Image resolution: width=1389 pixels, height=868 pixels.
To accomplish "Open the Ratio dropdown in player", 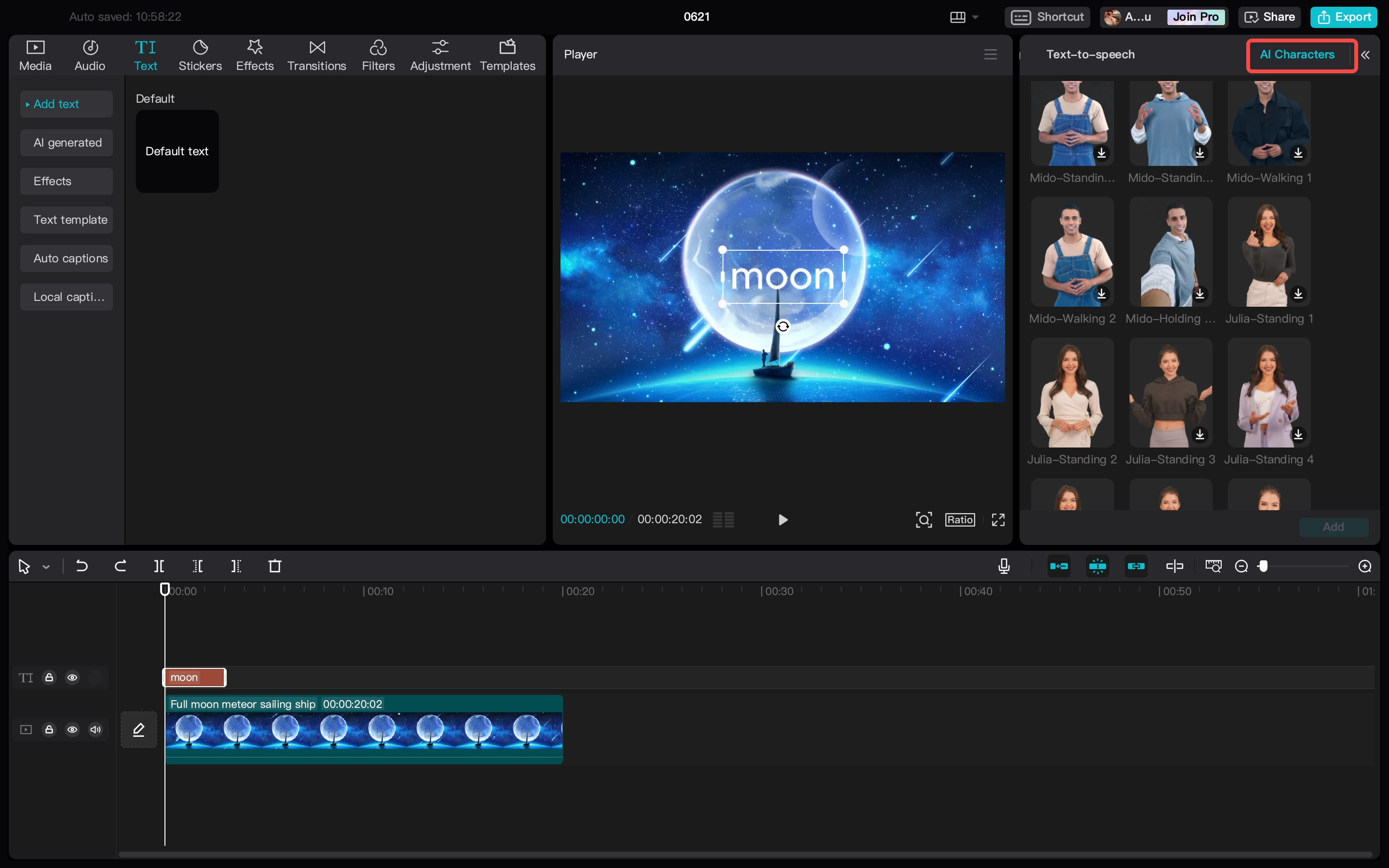I will click(x=960, y=519).
